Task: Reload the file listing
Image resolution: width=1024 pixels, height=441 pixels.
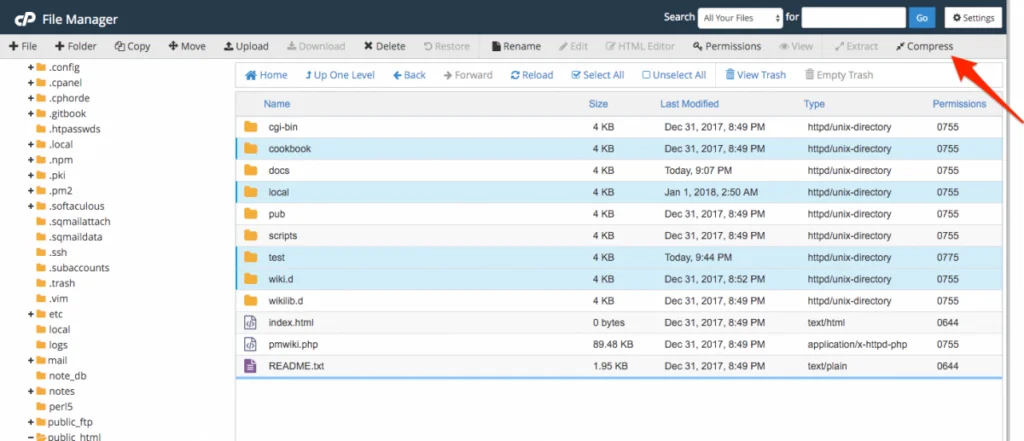Action: pyautogui.click(x=532, y=75)
